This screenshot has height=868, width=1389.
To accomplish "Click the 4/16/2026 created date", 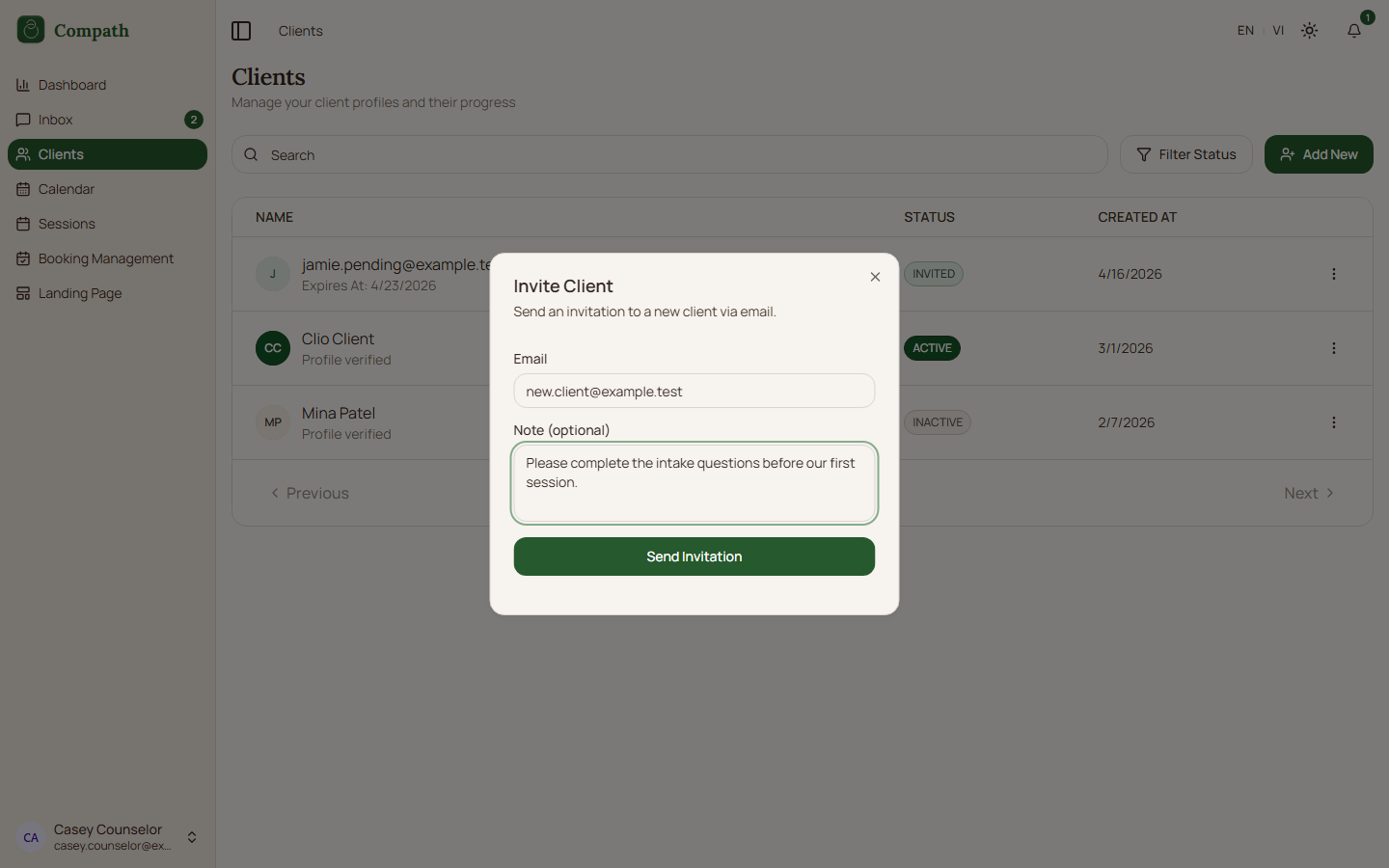I will [1130, 274].
